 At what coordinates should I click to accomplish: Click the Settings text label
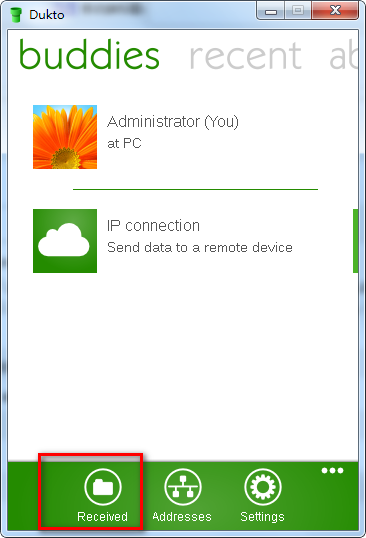262,517
